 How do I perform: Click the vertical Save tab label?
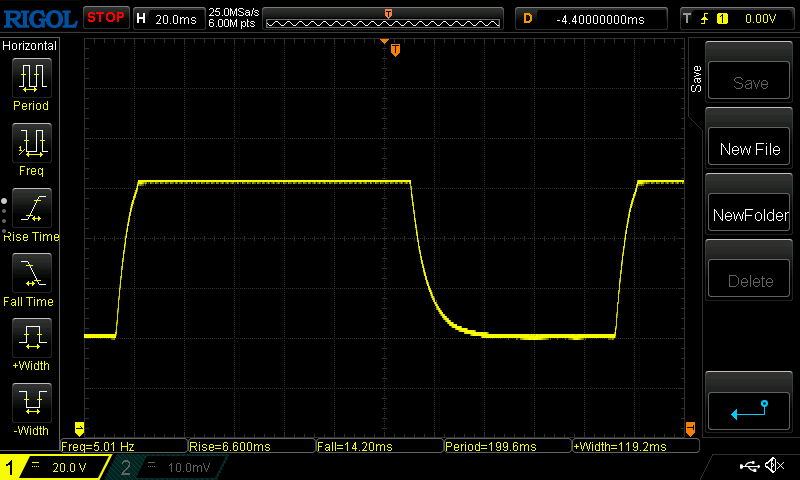[x=696, y=79]
